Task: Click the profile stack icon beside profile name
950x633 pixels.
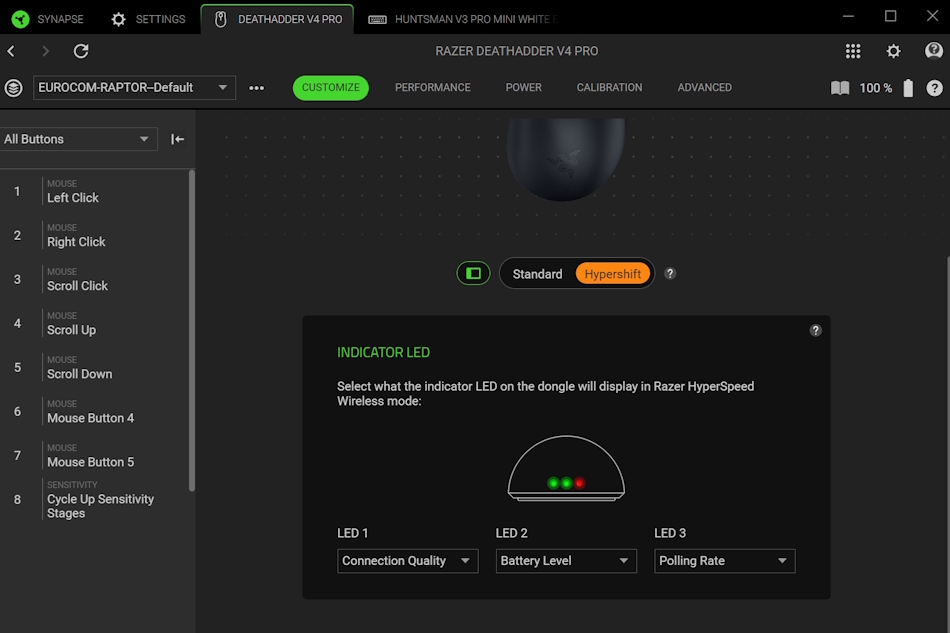Action: point(13,88)
